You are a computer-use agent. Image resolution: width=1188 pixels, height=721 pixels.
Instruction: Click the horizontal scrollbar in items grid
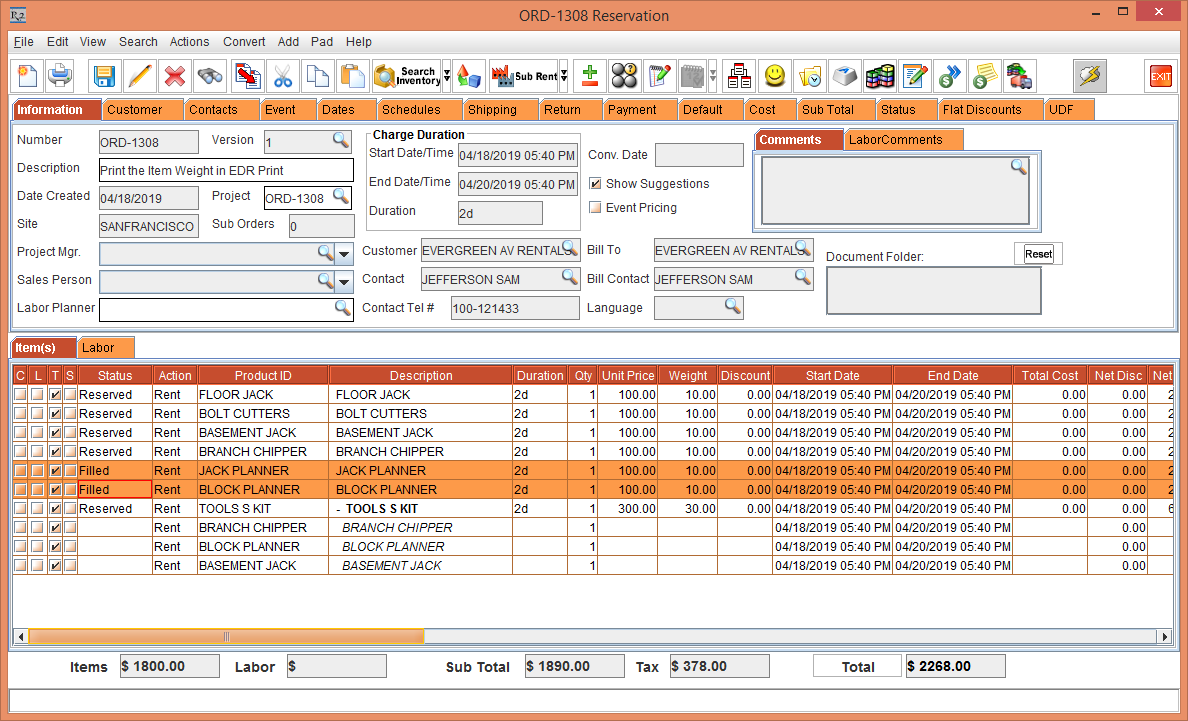pyautogui.click(x=226, y=637)
